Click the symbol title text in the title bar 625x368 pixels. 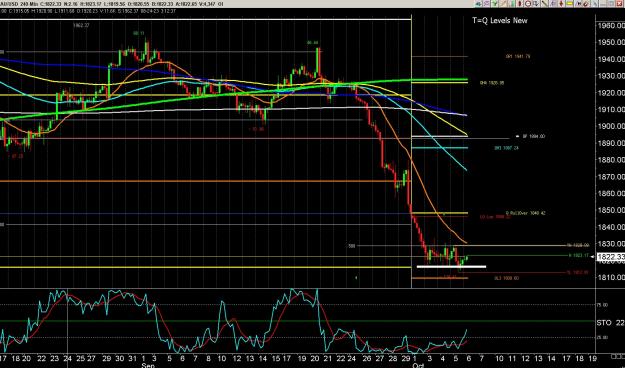(112, 4)
